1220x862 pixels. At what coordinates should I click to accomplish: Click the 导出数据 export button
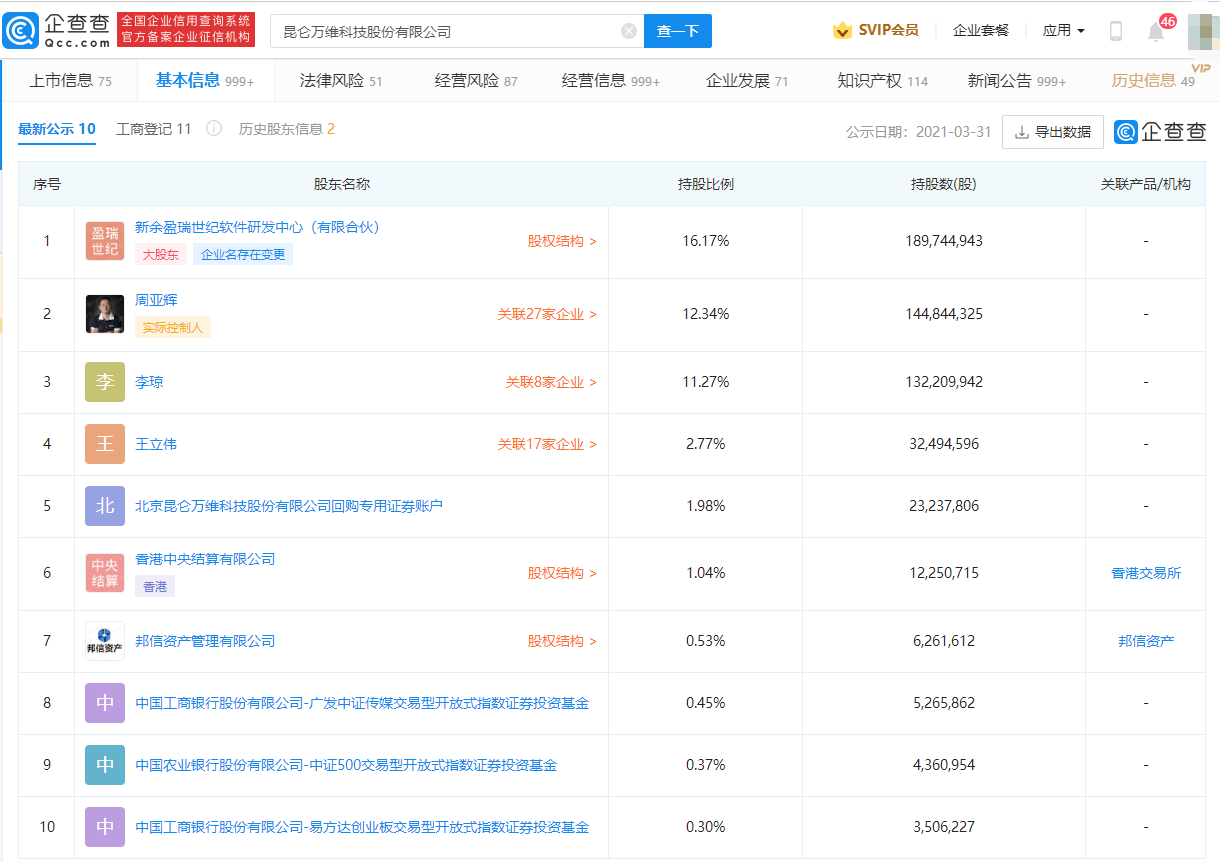1053,132
